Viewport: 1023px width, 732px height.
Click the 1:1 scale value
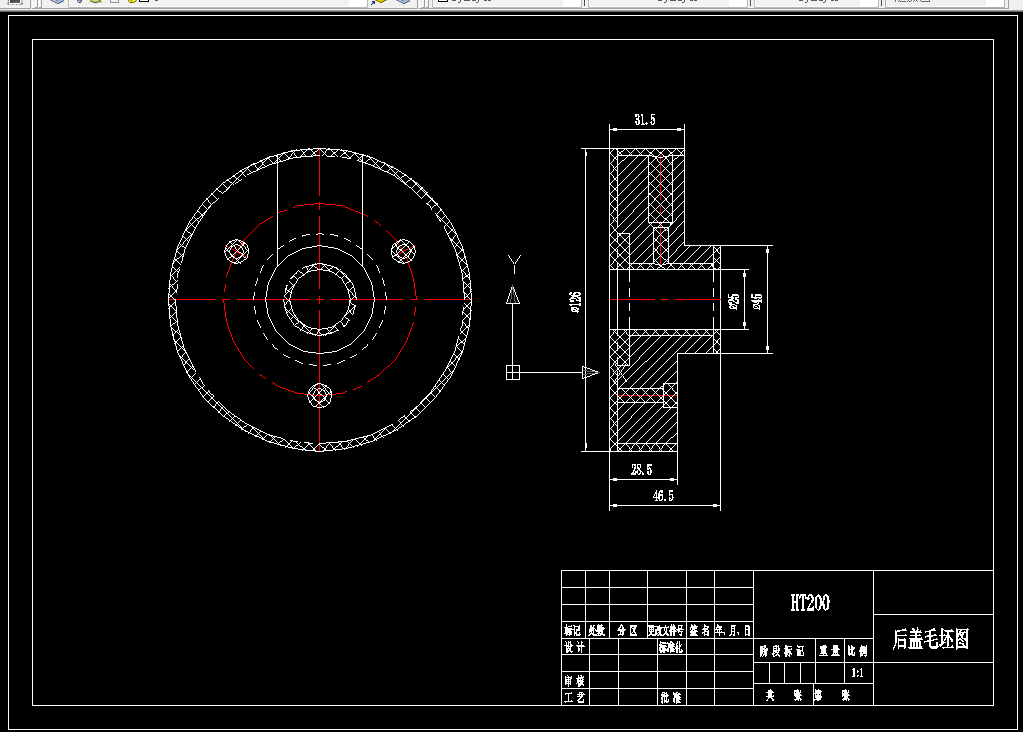point(857,673)
